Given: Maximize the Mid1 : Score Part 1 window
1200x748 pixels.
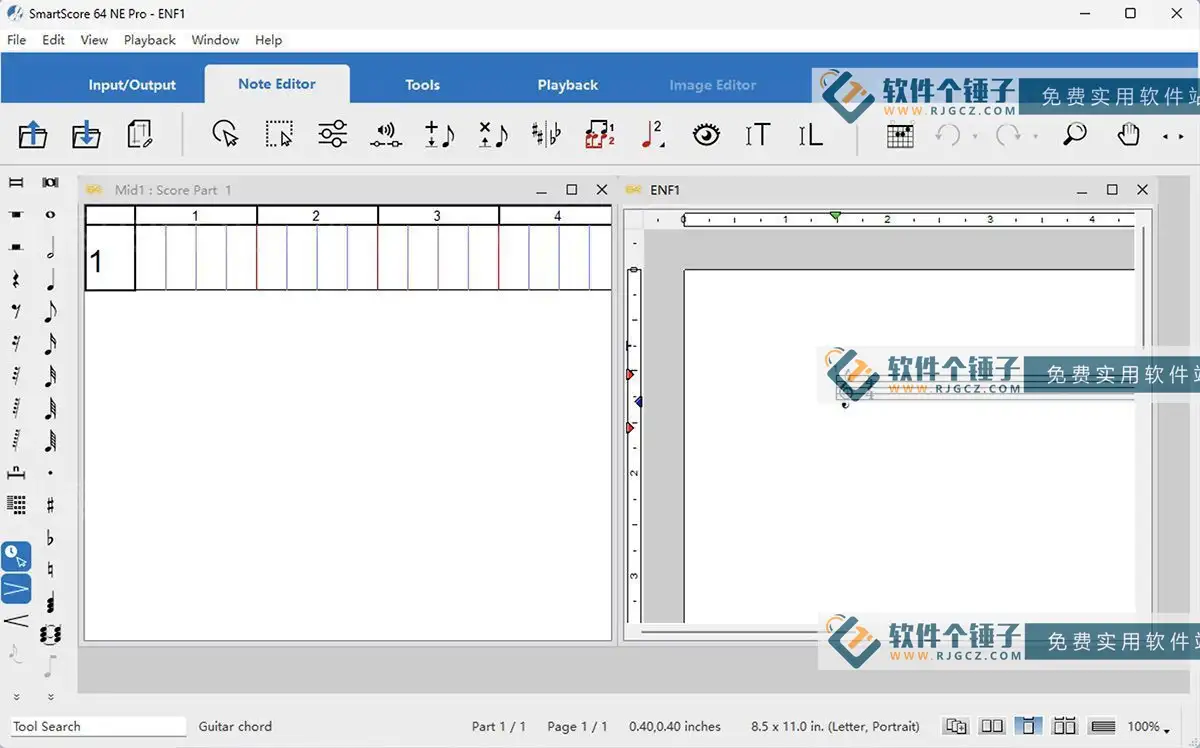Looking at the screenshot, I should pos(572,189).
